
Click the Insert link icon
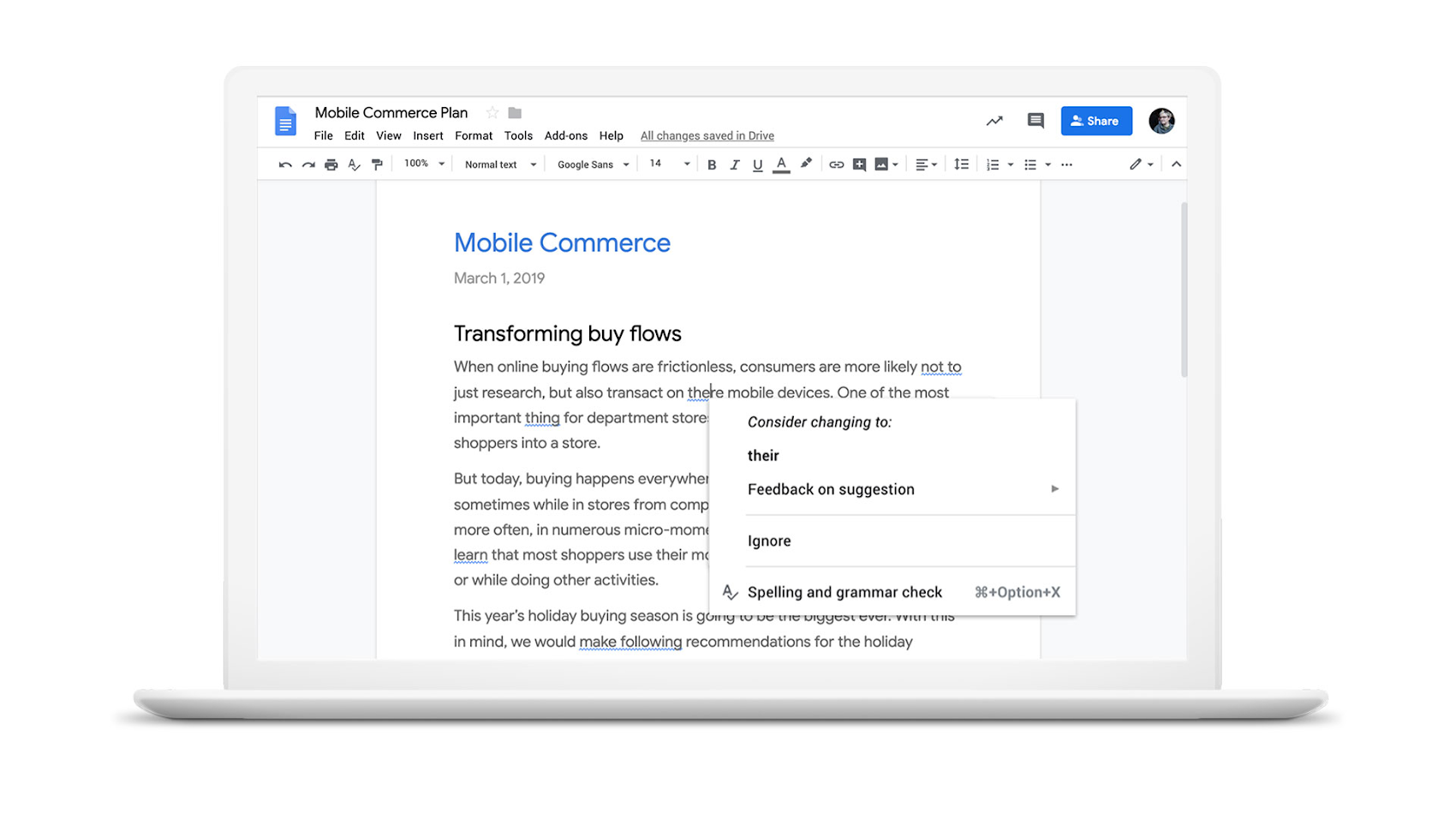click(837, 164)
